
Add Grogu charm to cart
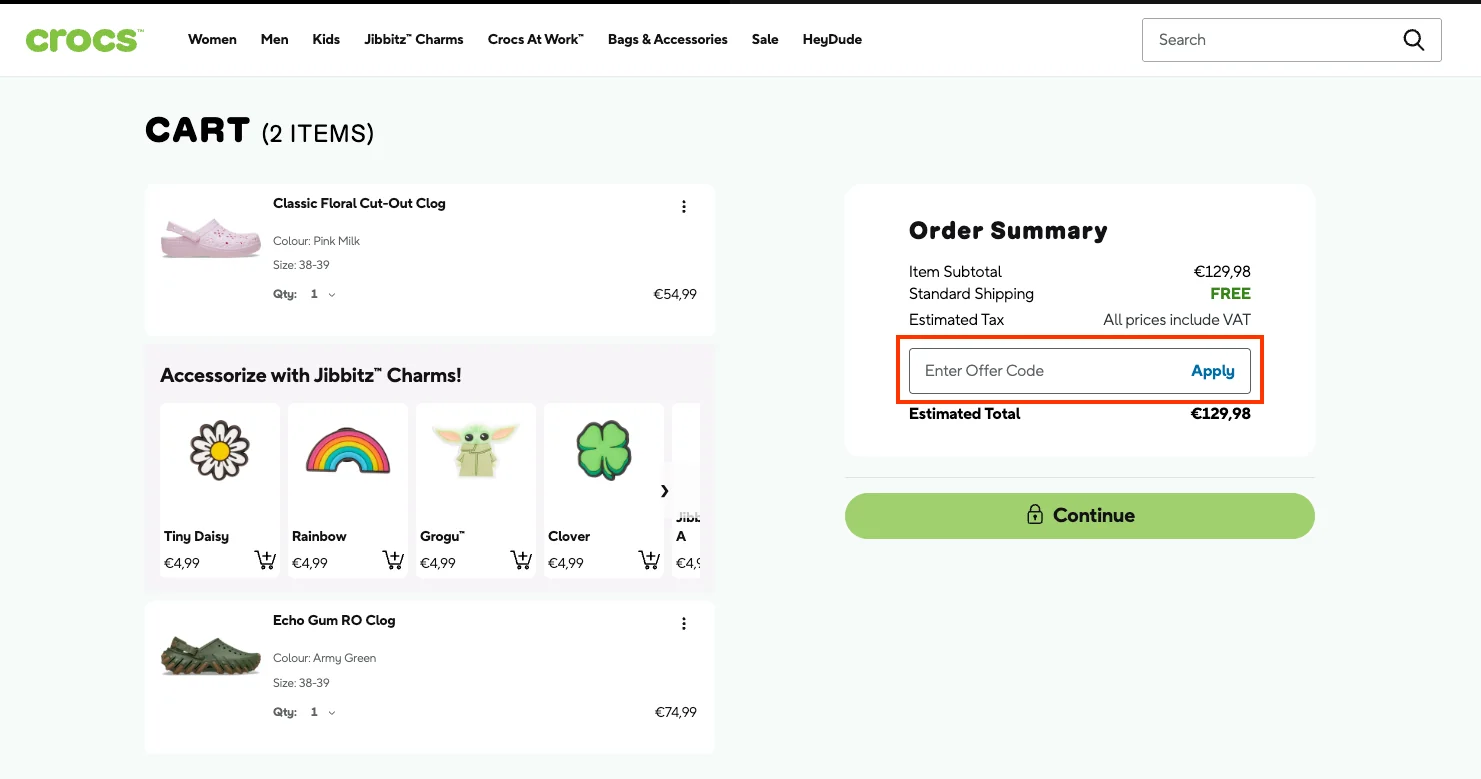click(x=521, y=560)
